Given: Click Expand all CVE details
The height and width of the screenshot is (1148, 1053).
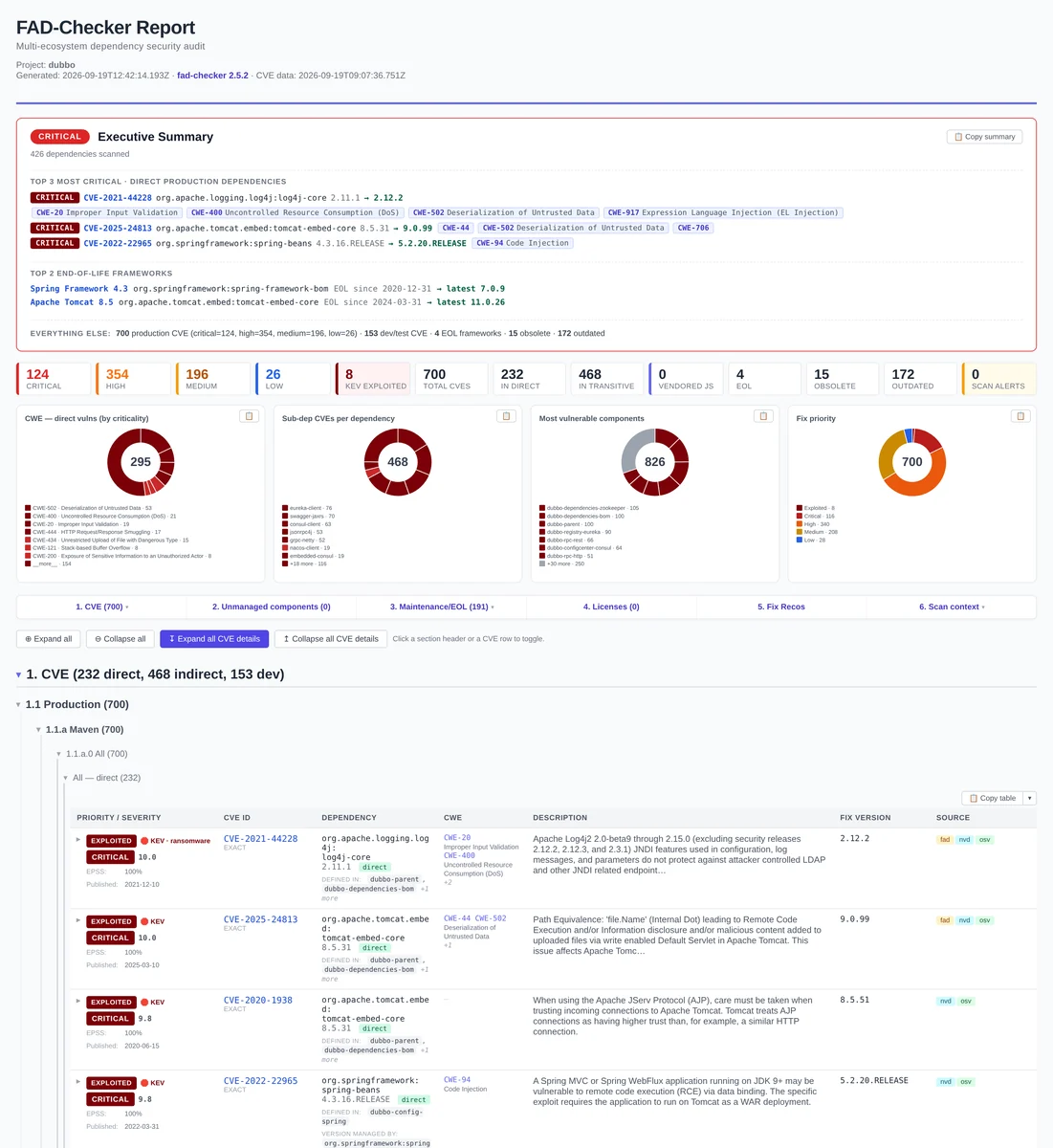Looking at the screenshot, I should tap(214, 639).
